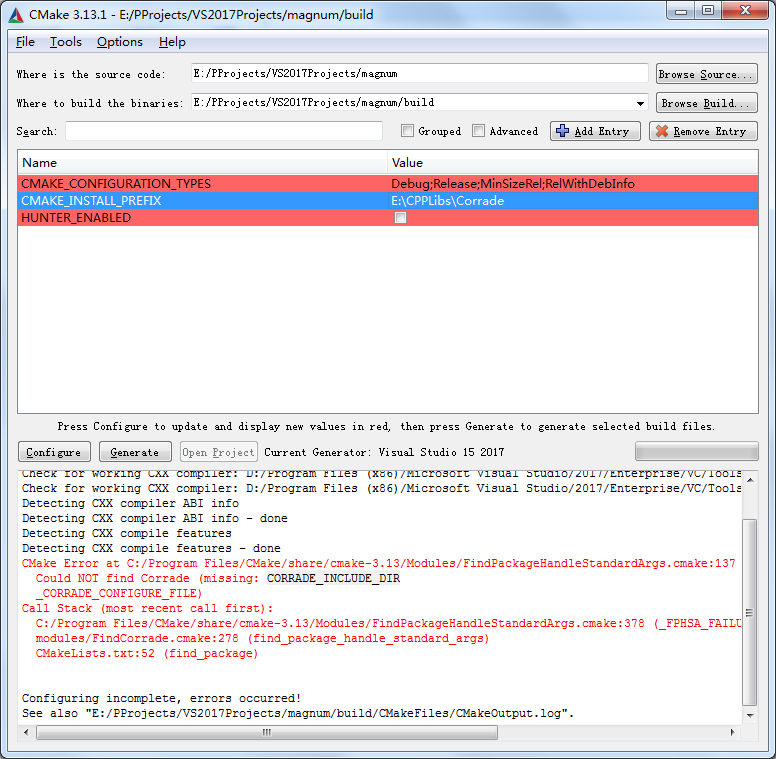Click the highlighted CORRADE_INCLUDE_DIR text
The width and height of the screenshot is (776, 759).
click(x=333, y=578)
